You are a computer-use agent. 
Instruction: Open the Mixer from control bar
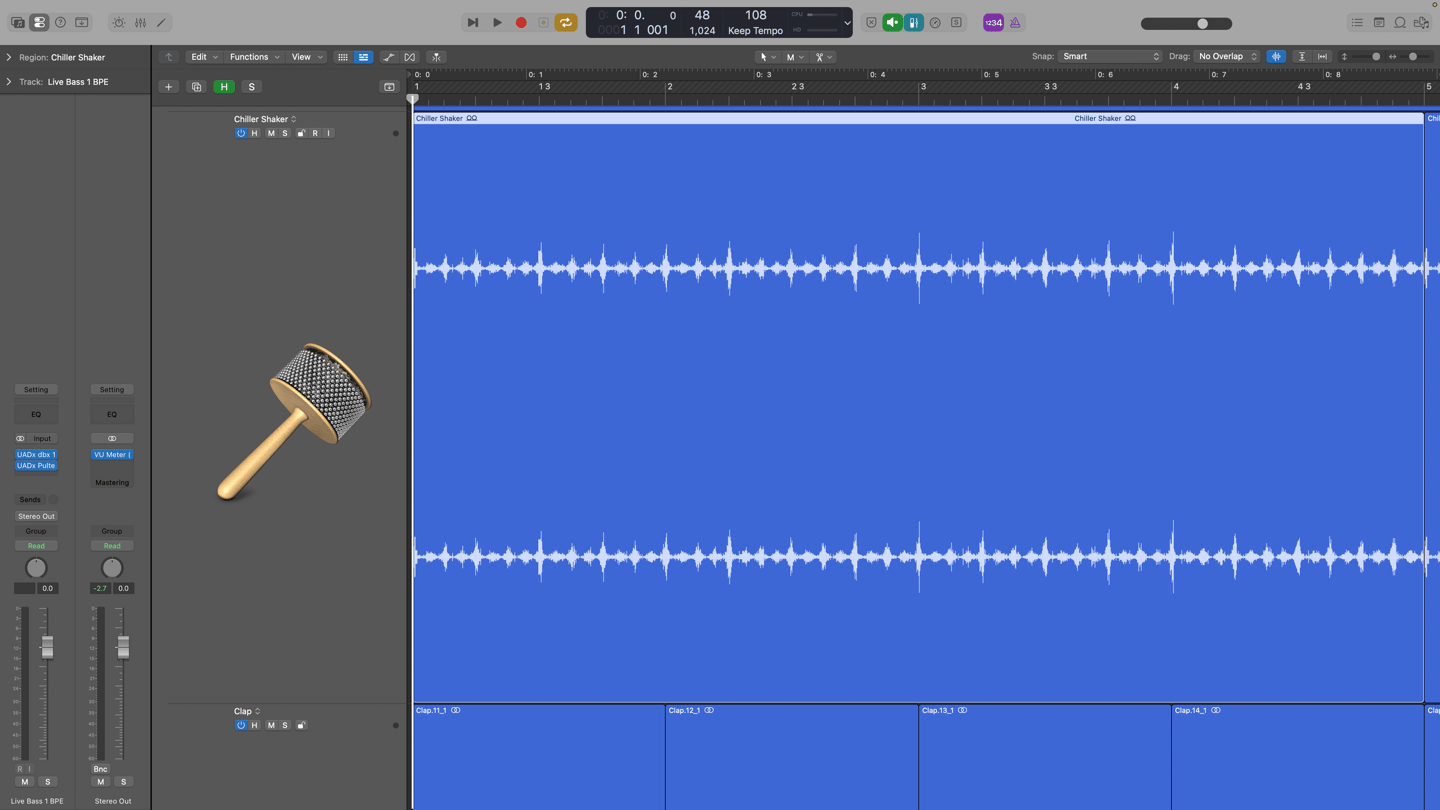click(140, 22)
